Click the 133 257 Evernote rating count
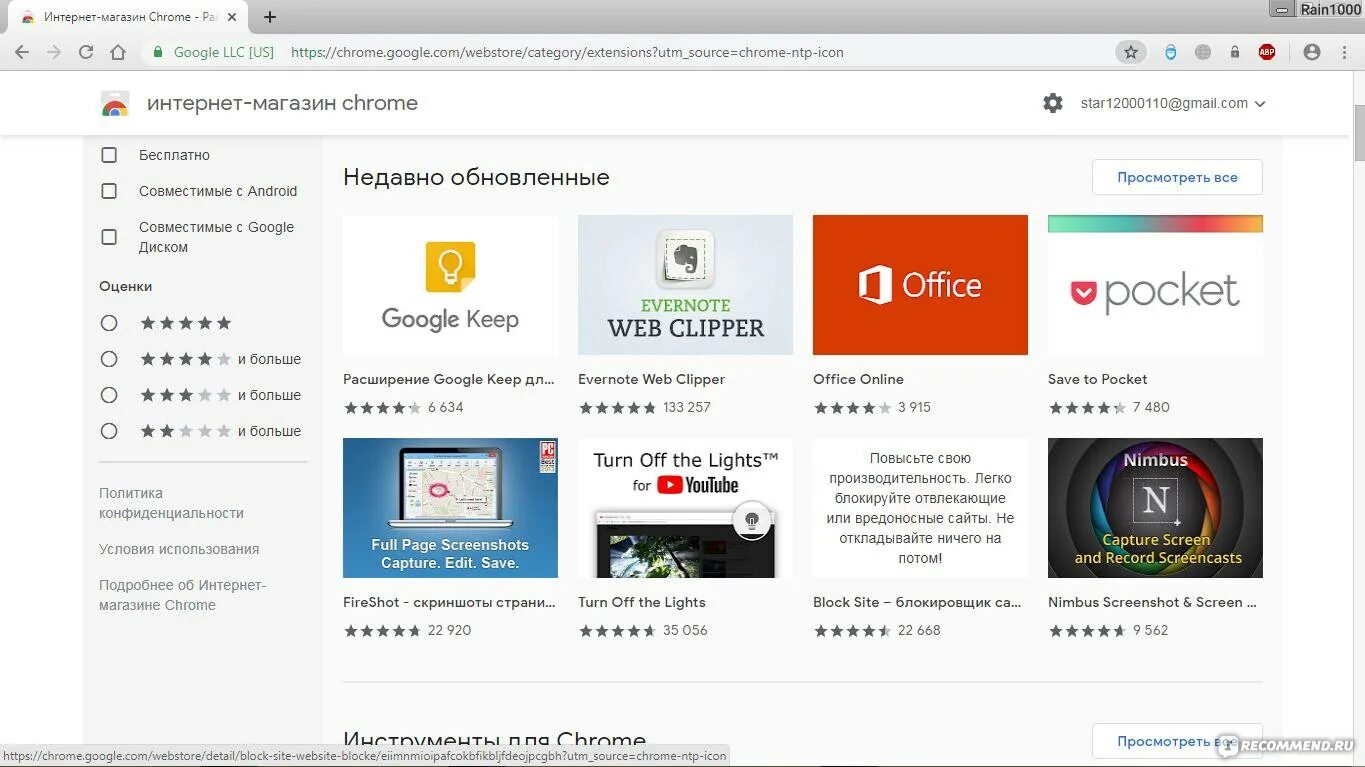Image resolution: width=1365 pixels, height=767 pixels. point(687,407)
